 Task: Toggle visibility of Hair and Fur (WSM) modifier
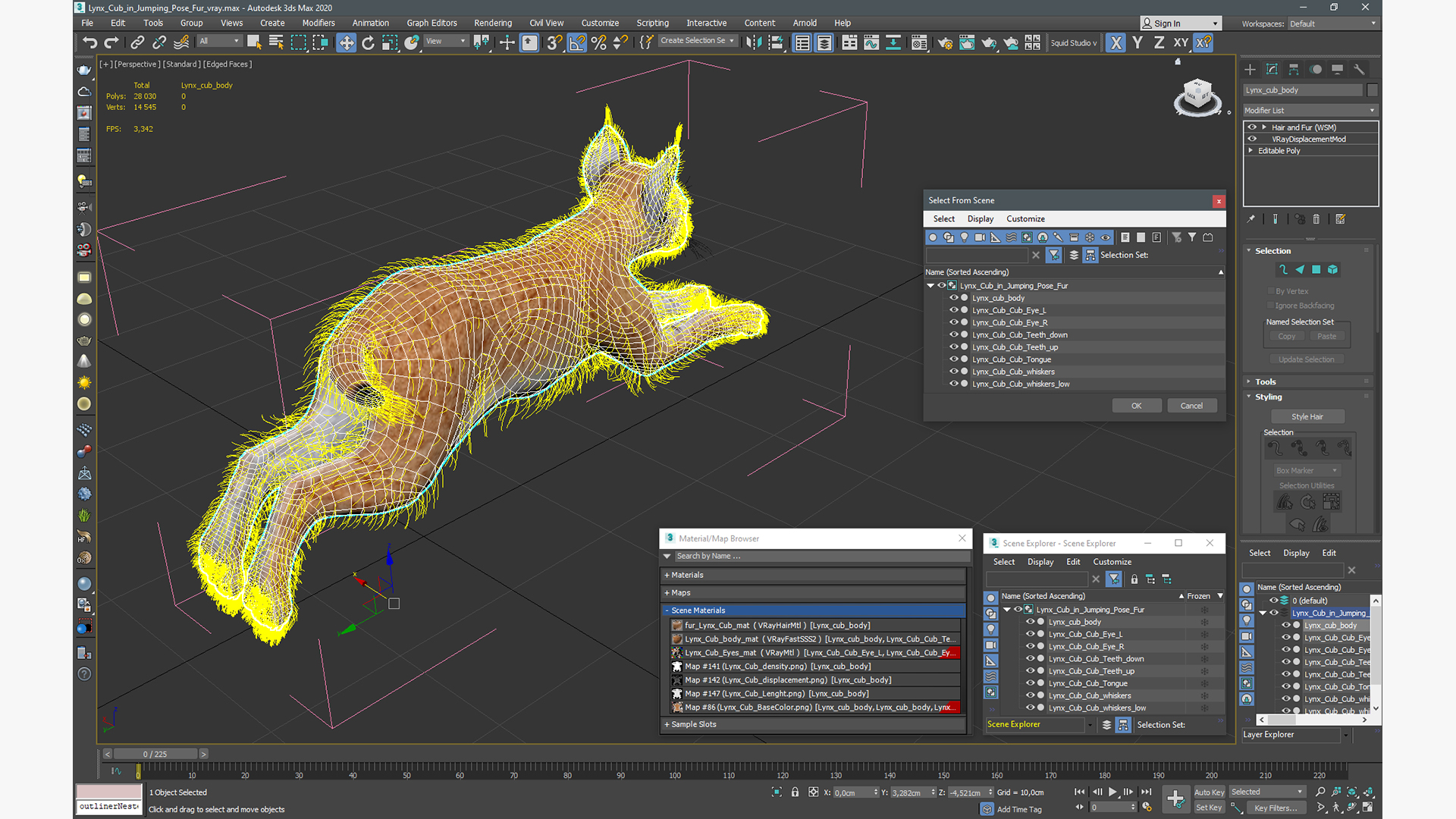click(1252, 127)
